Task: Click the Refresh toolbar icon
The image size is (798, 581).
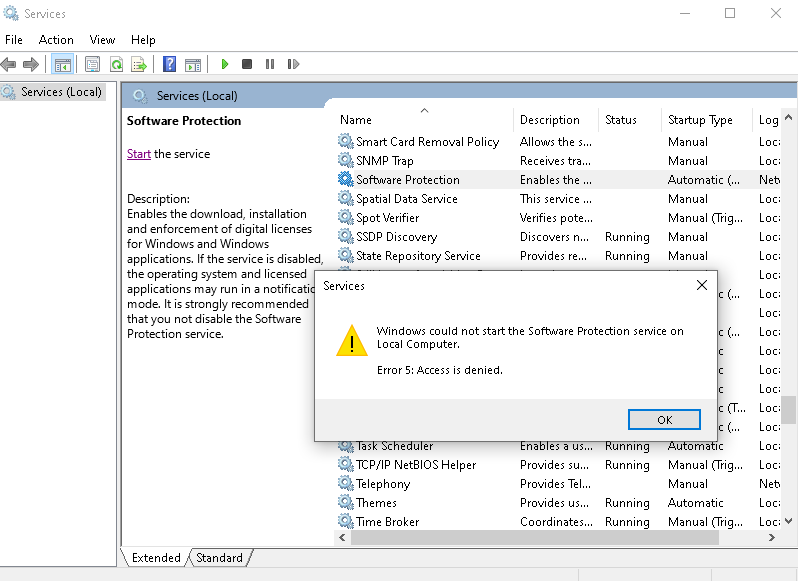Action: click(117, 64)
